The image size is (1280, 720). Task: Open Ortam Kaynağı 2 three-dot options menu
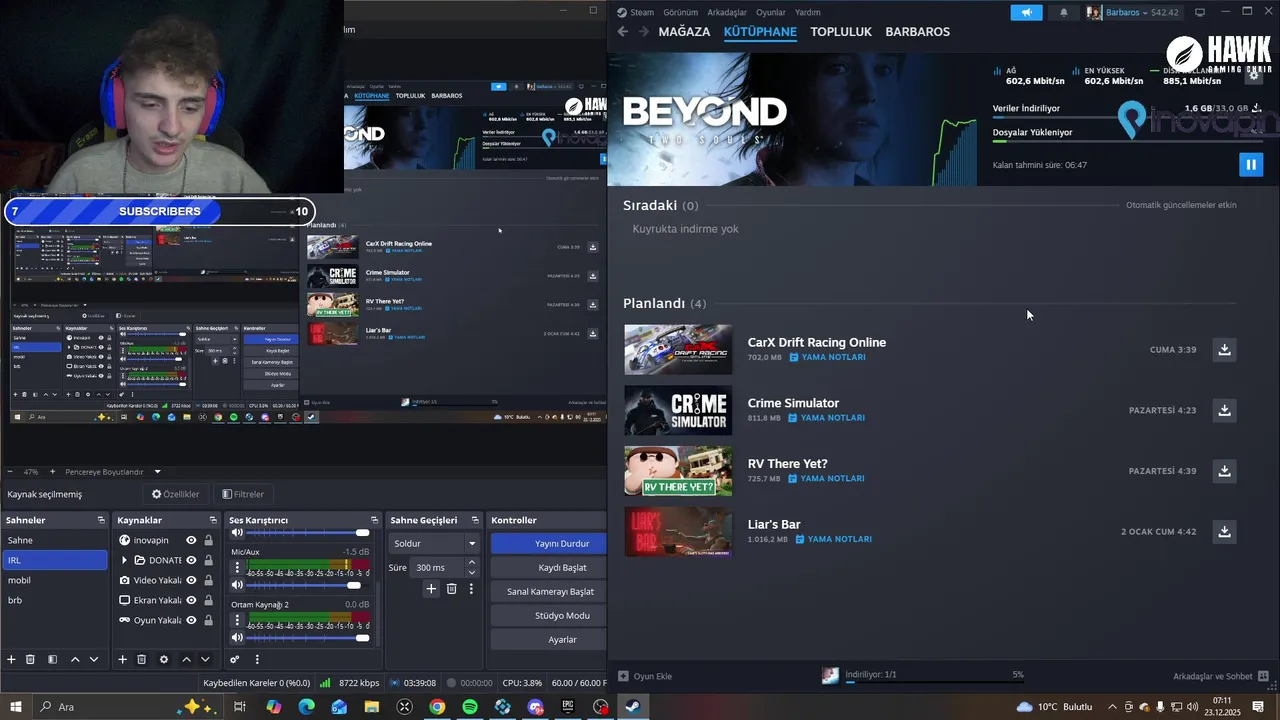tap(237, 620)
